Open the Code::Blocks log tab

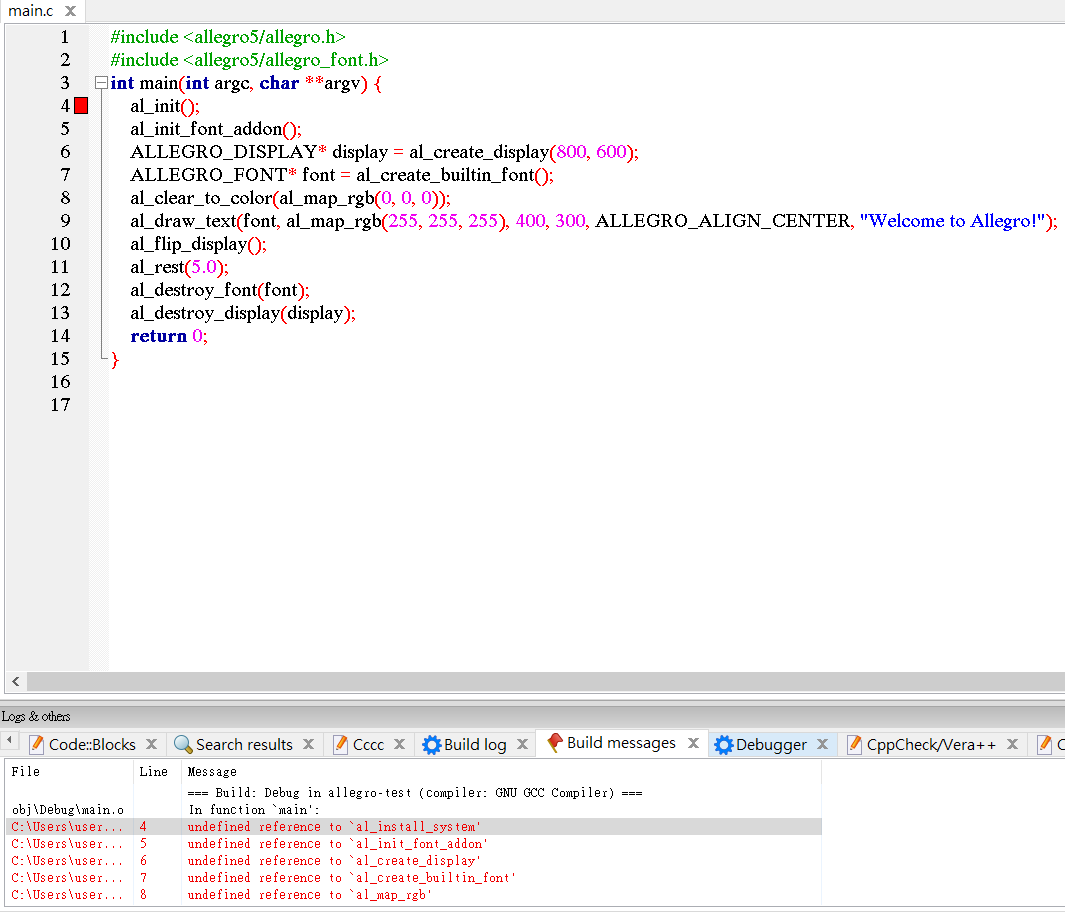(x=92, y=744)
